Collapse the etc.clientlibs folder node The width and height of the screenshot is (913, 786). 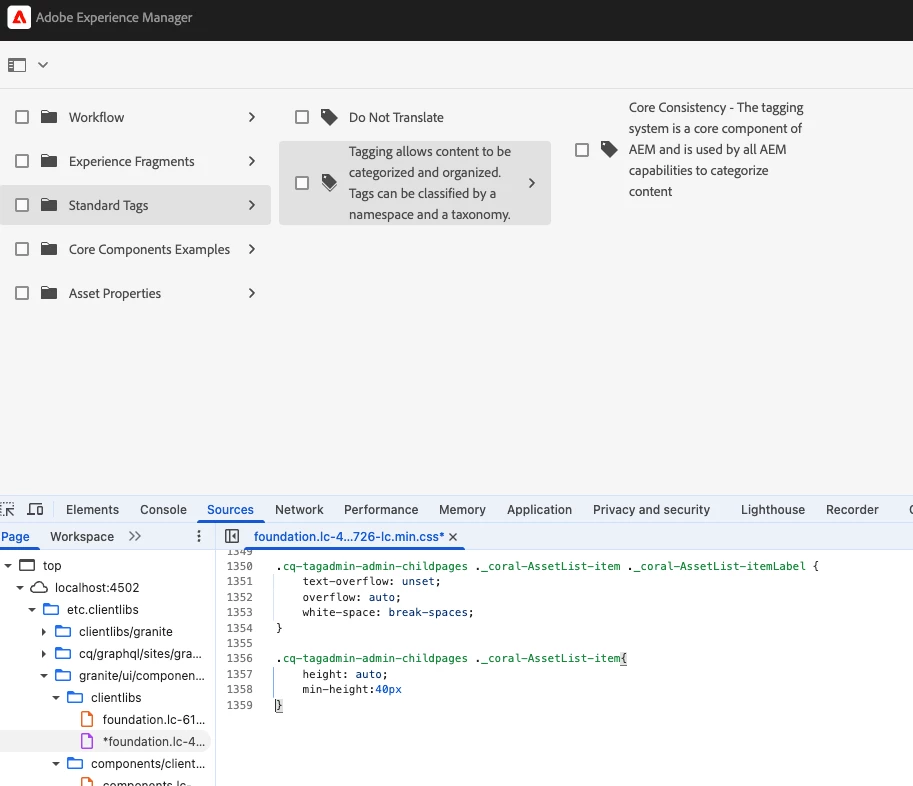32,610
